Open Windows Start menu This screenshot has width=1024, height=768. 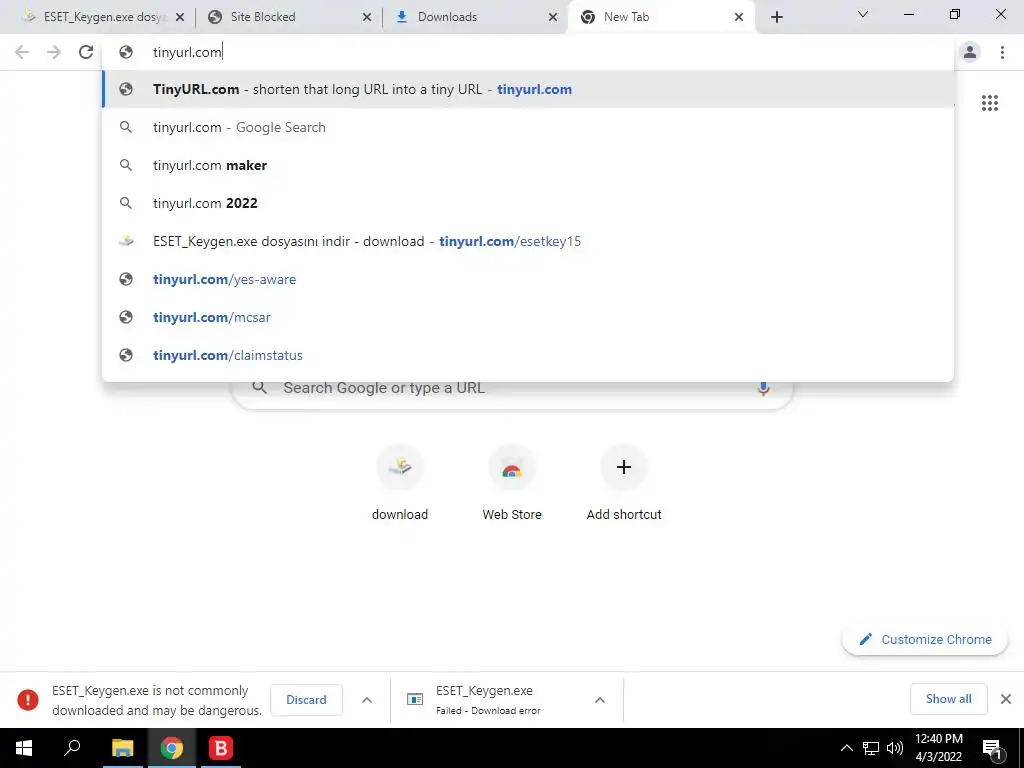(24, 748)
